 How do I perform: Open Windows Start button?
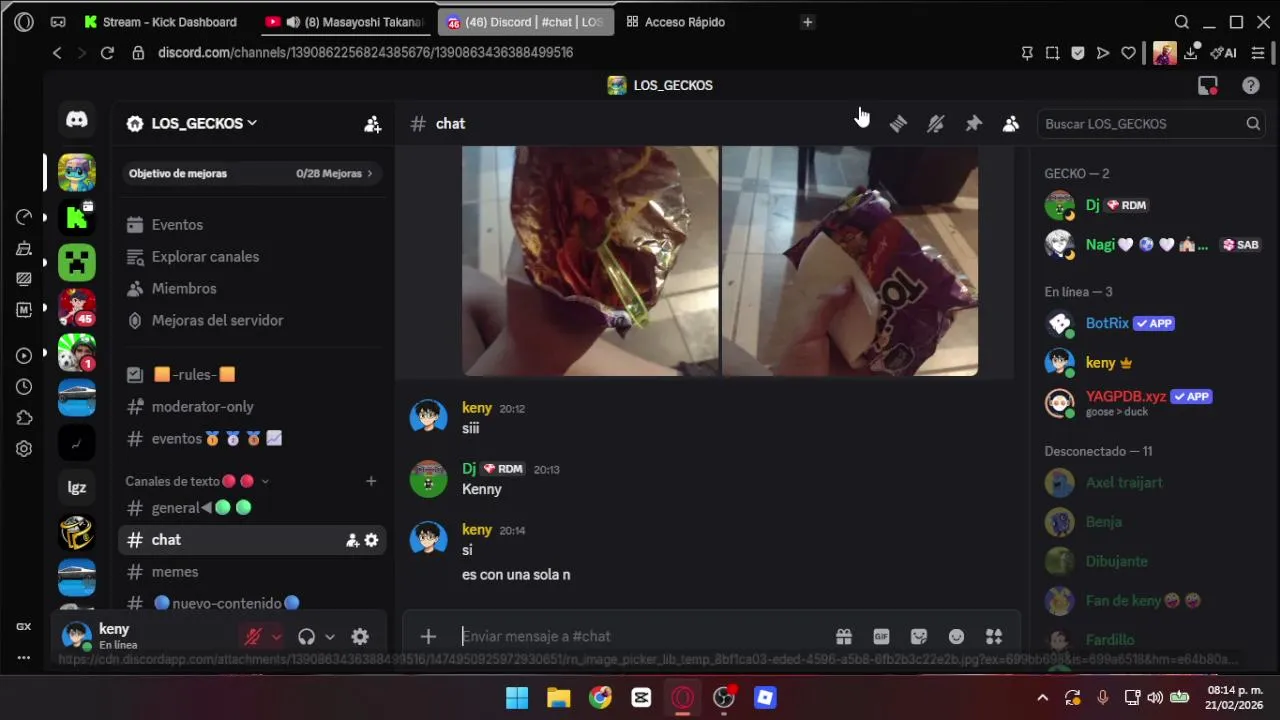click(x=517, y=698)
